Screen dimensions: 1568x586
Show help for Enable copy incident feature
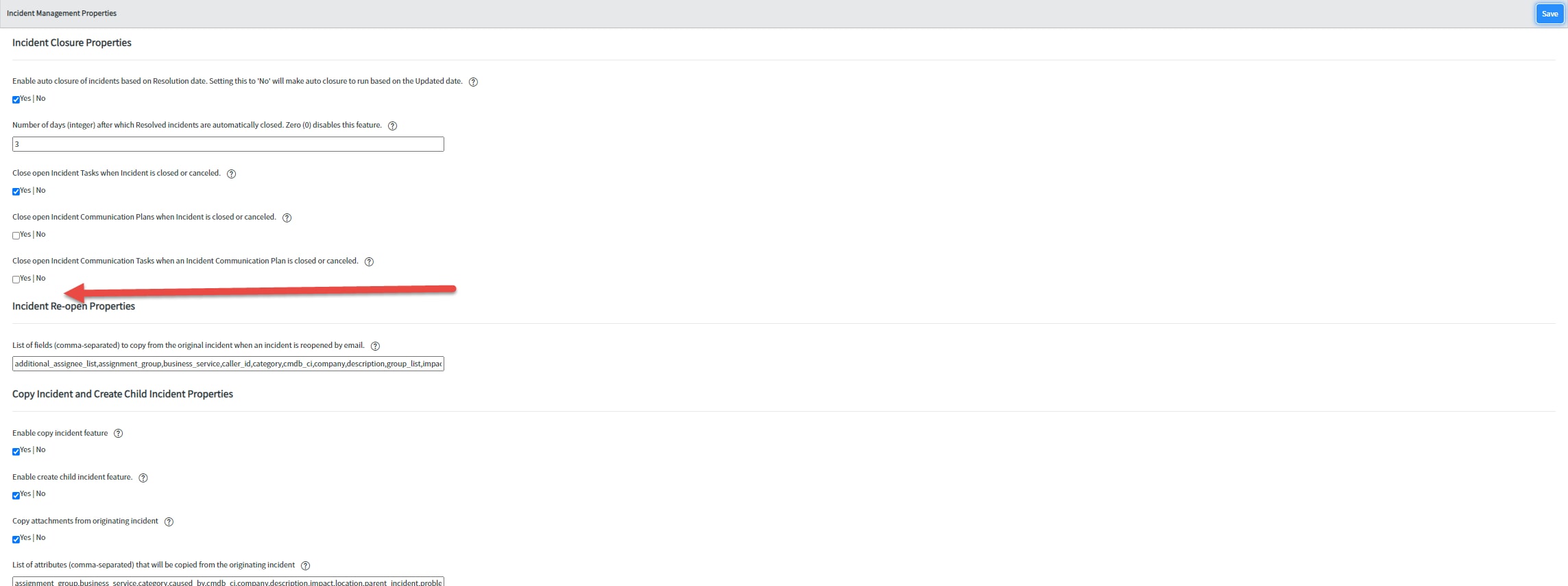click(119, 434)
